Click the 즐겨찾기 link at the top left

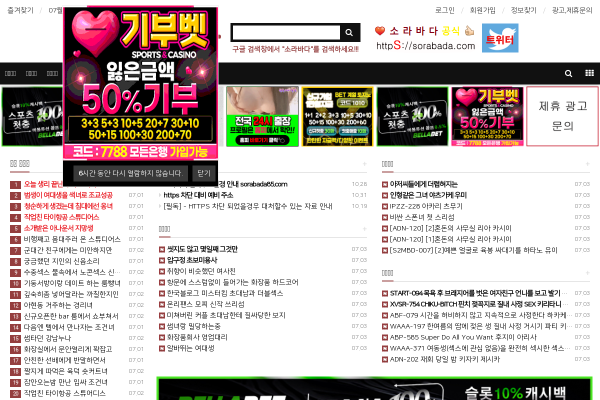click(x=20, y=10)
